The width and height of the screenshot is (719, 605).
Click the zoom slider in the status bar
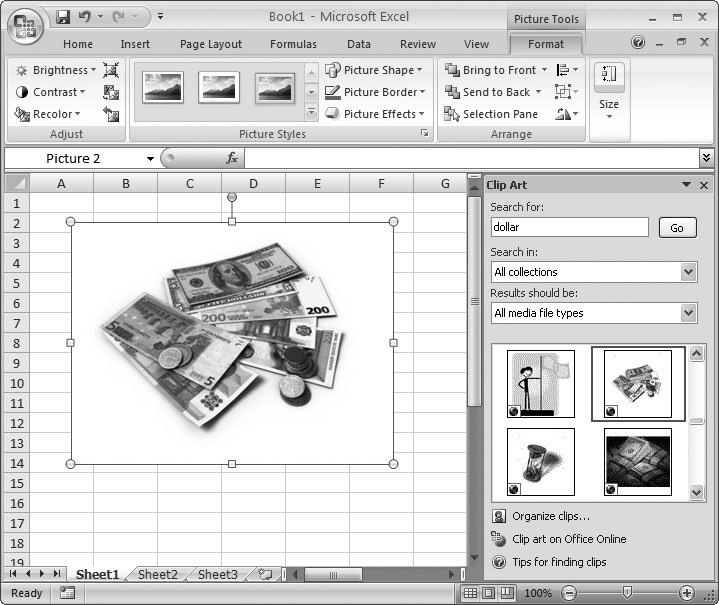[627, 593]
